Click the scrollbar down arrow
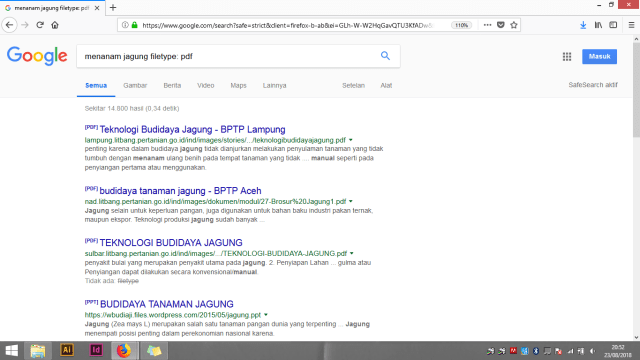 point(636,337)
